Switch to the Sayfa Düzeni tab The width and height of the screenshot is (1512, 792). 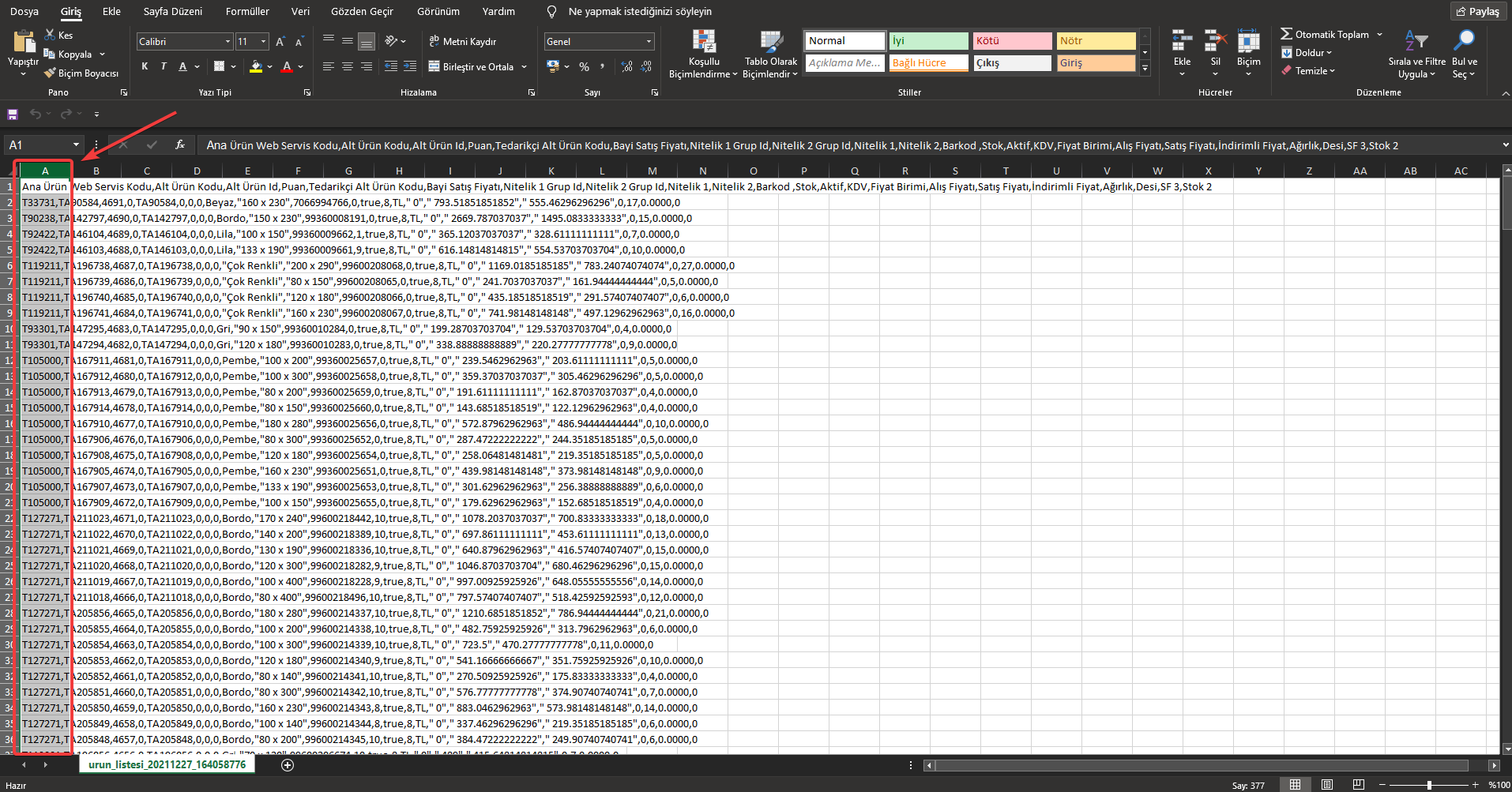[172, 11]
